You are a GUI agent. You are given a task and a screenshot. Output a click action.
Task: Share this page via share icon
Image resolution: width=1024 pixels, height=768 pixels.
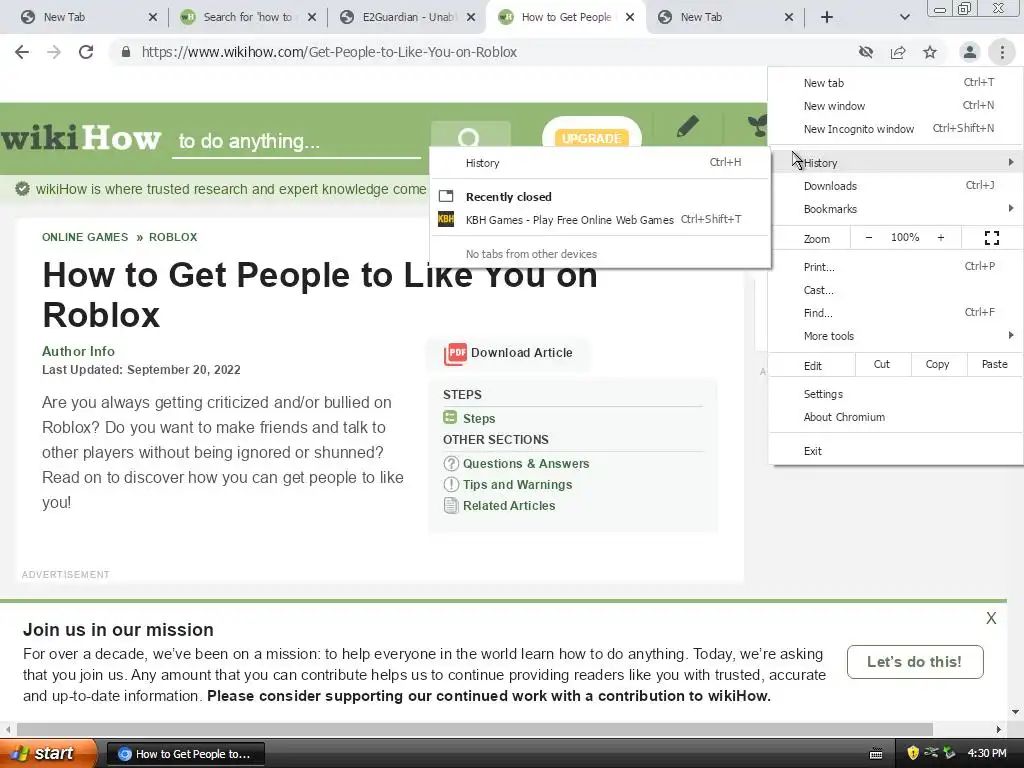(x=898, y=52)
